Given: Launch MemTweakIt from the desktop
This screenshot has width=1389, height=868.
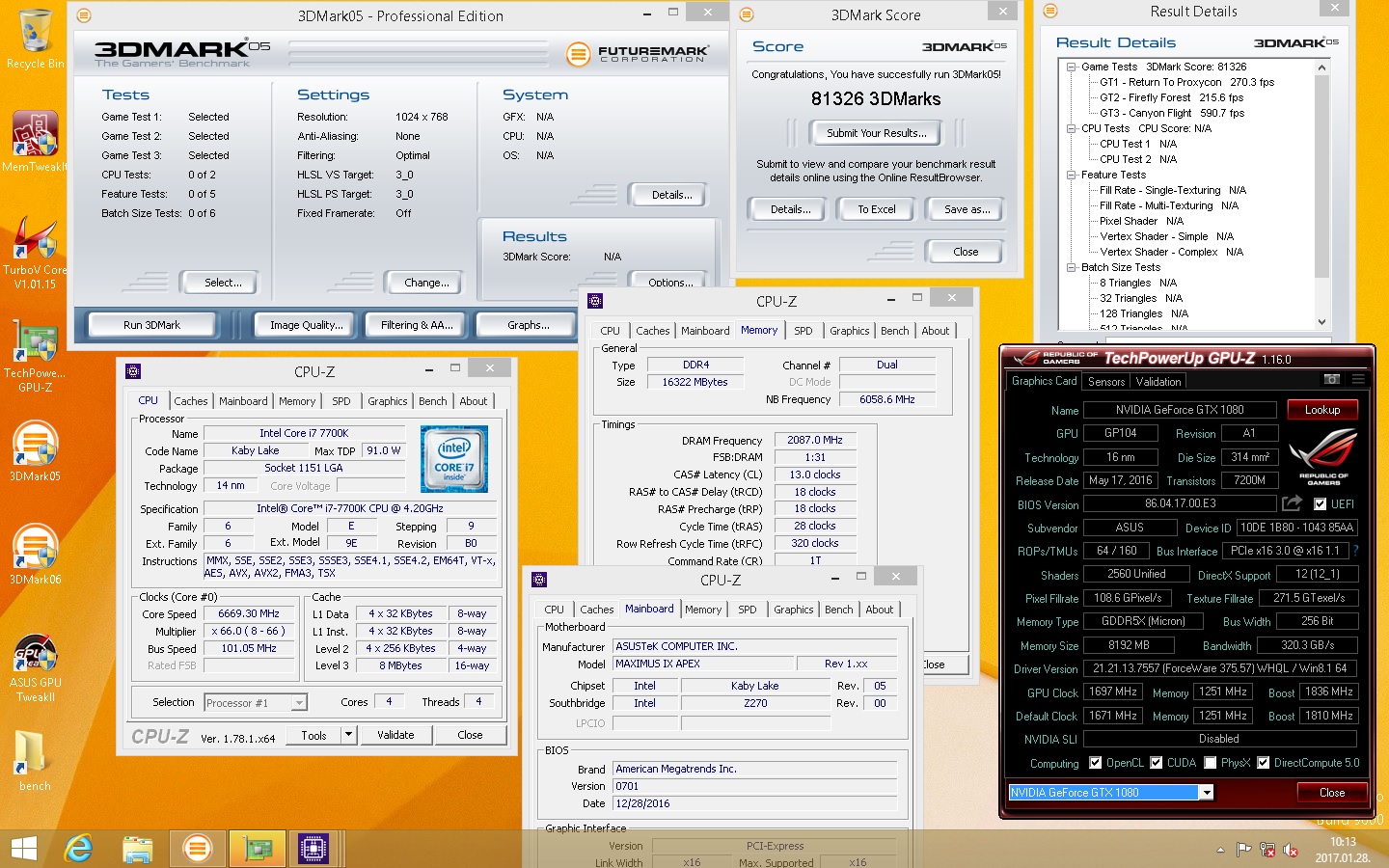Looking at the screenshot, I should pos(36,141).
